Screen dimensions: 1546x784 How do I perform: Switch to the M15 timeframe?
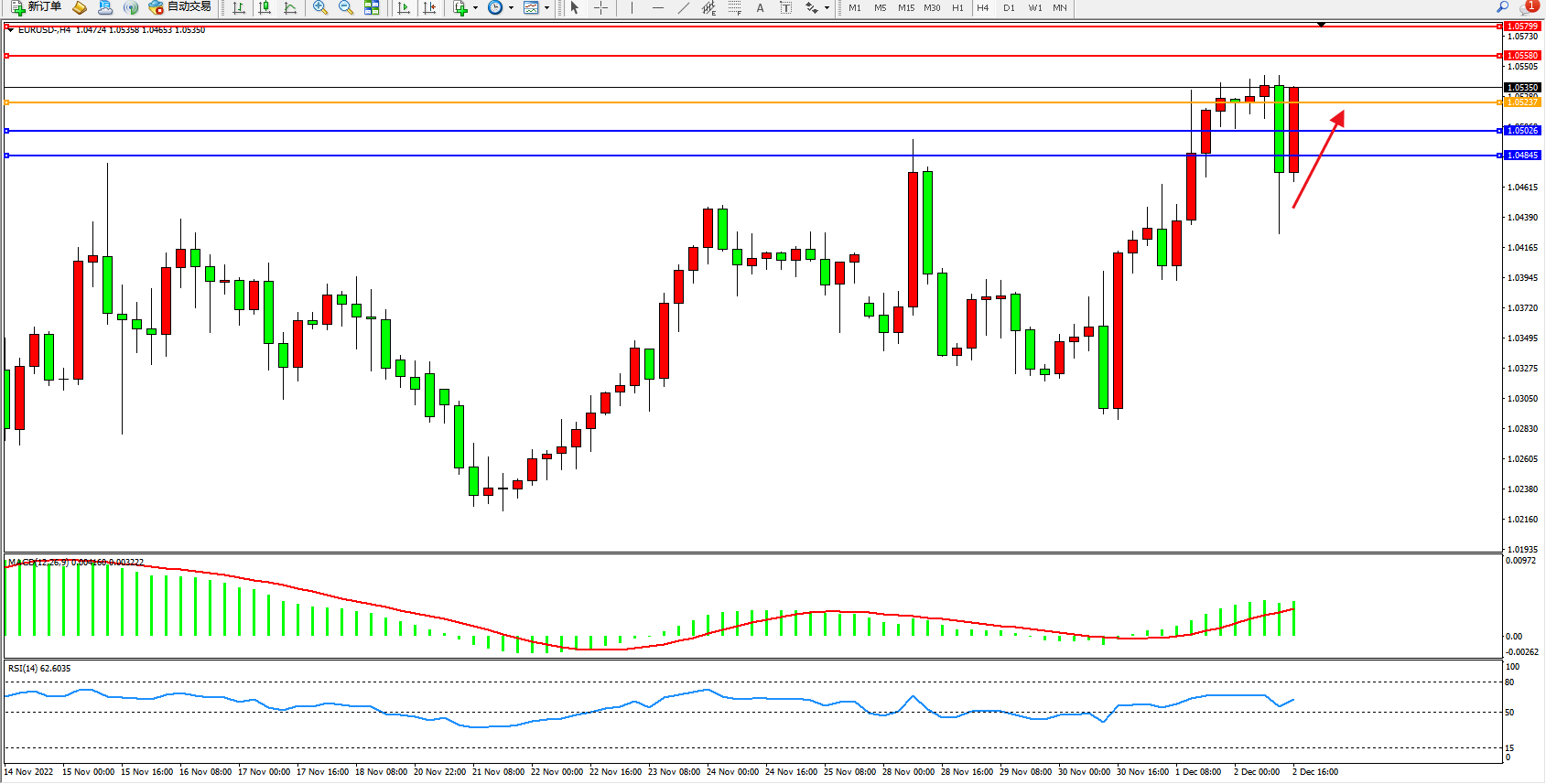pyautogui.click(x=905, y=8)
